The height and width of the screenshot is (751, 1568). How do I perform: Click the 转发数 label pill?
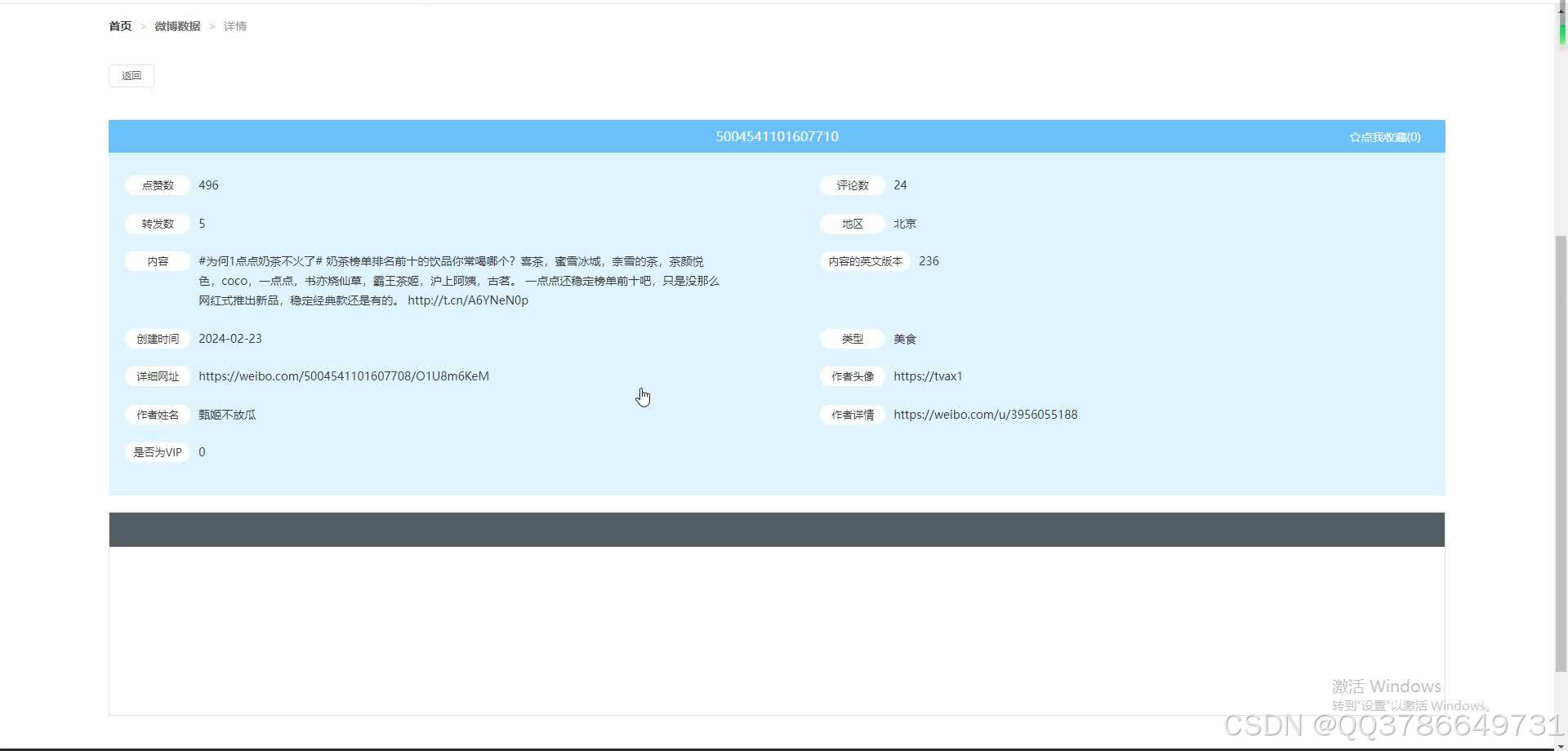pyautogui.click(x=157, y=223)
